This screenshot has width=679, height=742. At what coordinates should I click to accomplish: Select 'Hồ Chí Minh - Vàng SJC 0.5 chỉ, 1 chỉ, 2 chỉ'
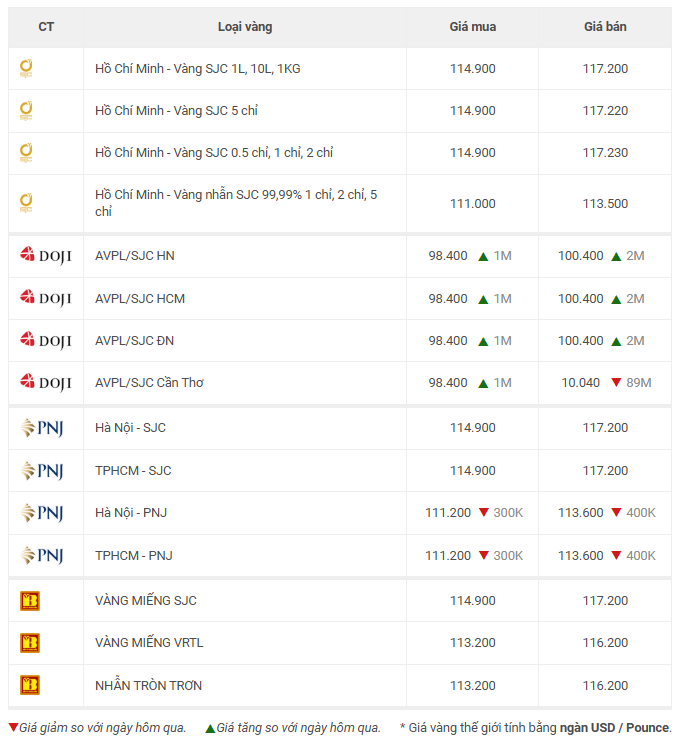[214, 153]
